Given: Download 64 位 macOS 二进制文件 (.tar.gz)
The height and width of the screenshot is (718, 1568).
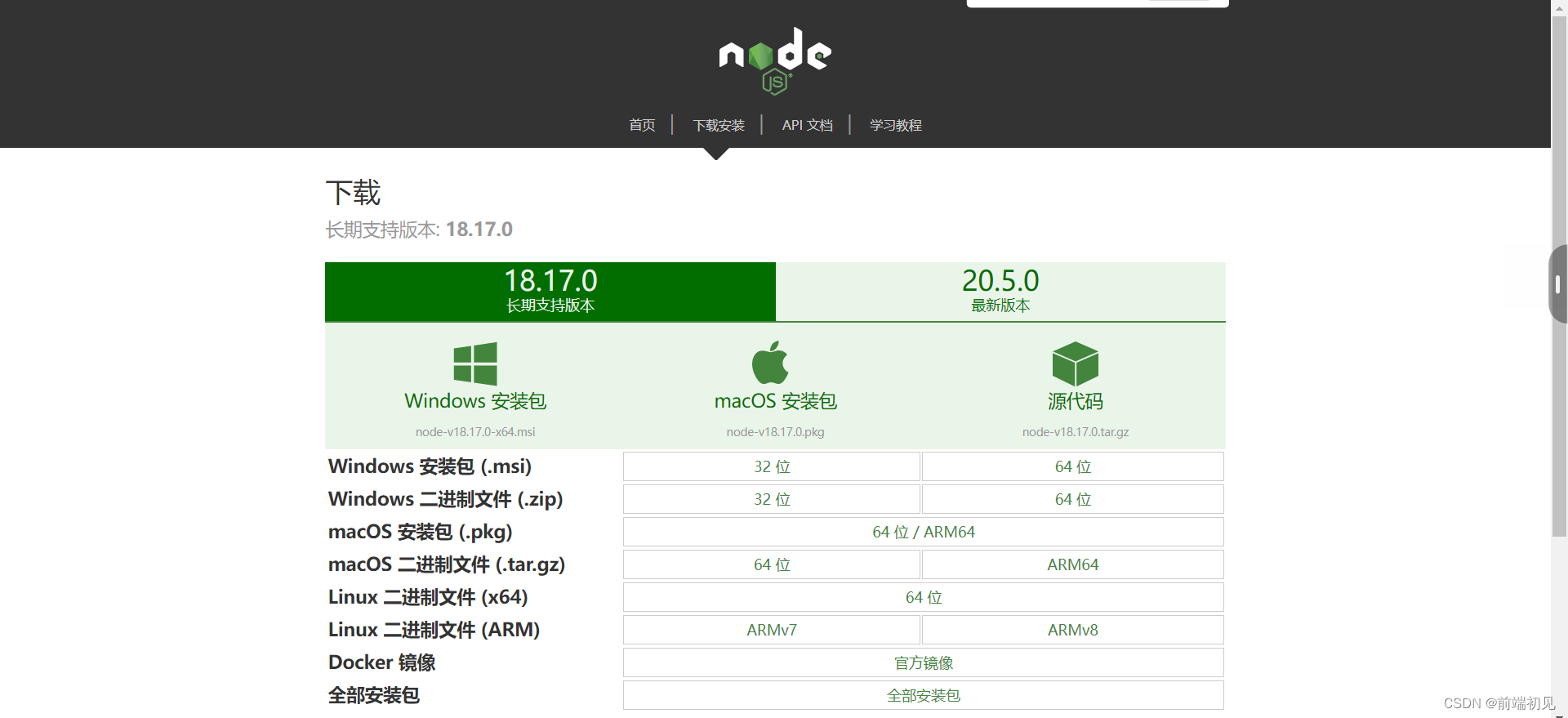Looking at the screenshot, I should 772,564.
